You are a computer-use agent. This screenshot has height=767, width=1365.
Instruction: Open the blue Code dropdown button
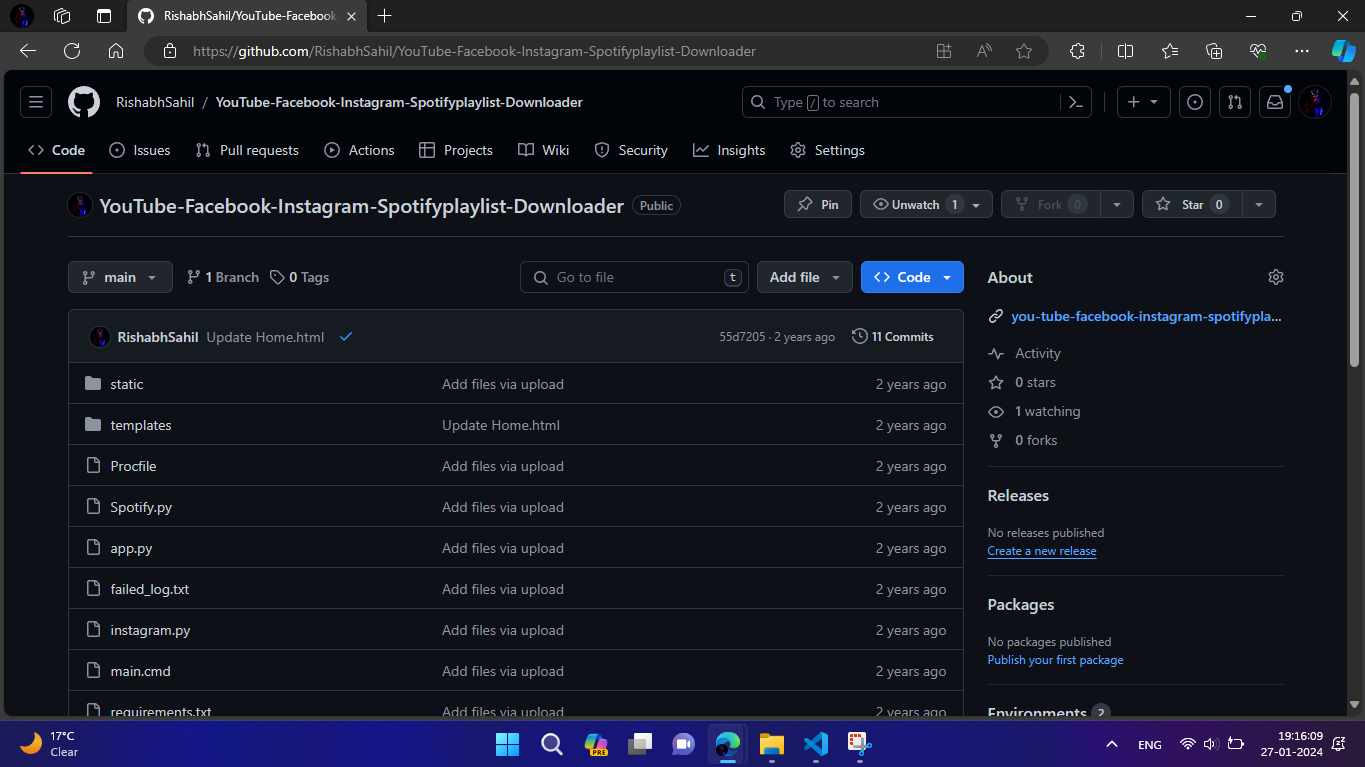click(x=912, y=277)
